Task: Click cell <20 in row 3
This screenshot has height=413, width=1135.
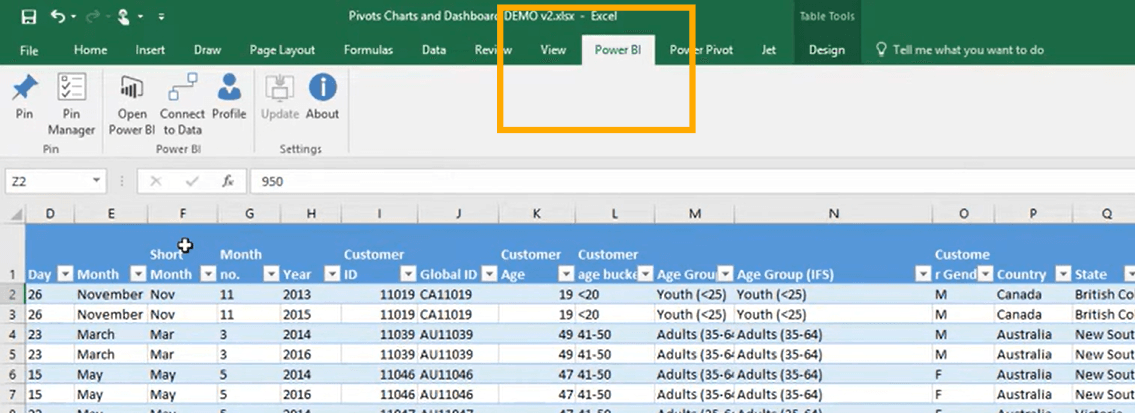Action: click(615, 315)
